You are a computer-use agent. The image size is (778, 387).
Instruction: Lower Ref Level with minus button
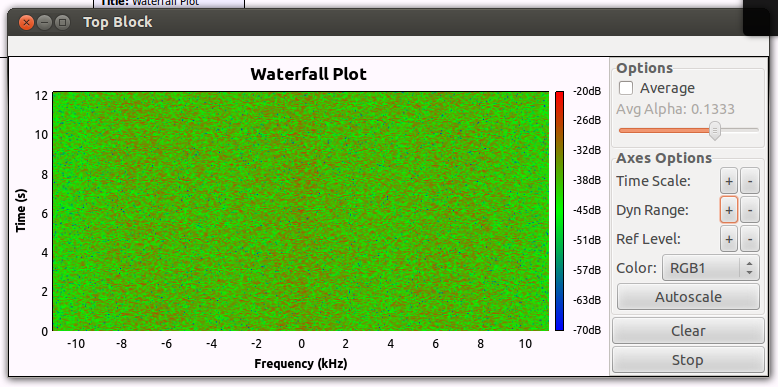750,239
